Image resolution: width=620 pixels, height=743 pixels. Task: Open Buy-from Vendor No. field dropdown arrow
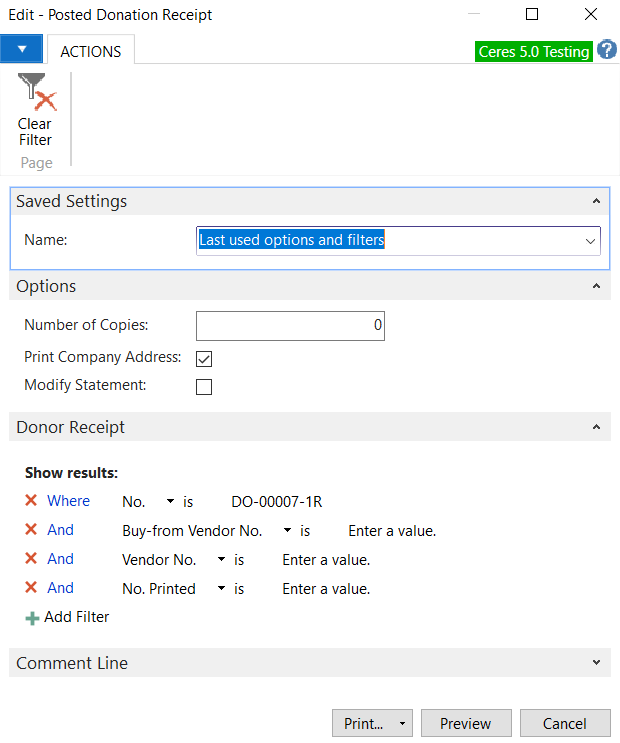pos(287,530)
